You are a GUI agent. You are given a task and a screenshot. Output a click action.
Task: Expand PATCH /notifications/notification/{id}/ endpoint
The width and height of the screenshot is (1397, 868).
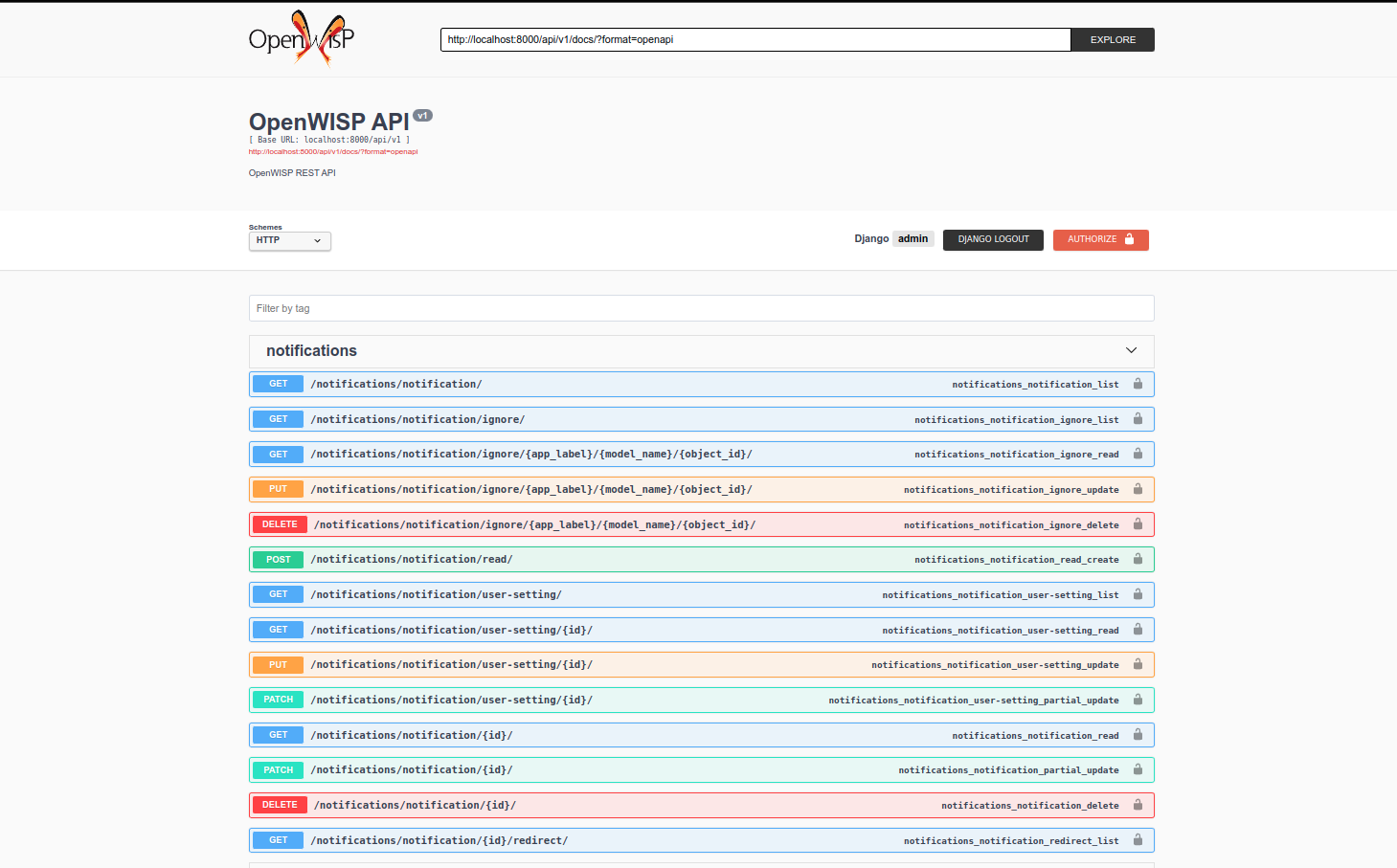click(x=702, y=769)
